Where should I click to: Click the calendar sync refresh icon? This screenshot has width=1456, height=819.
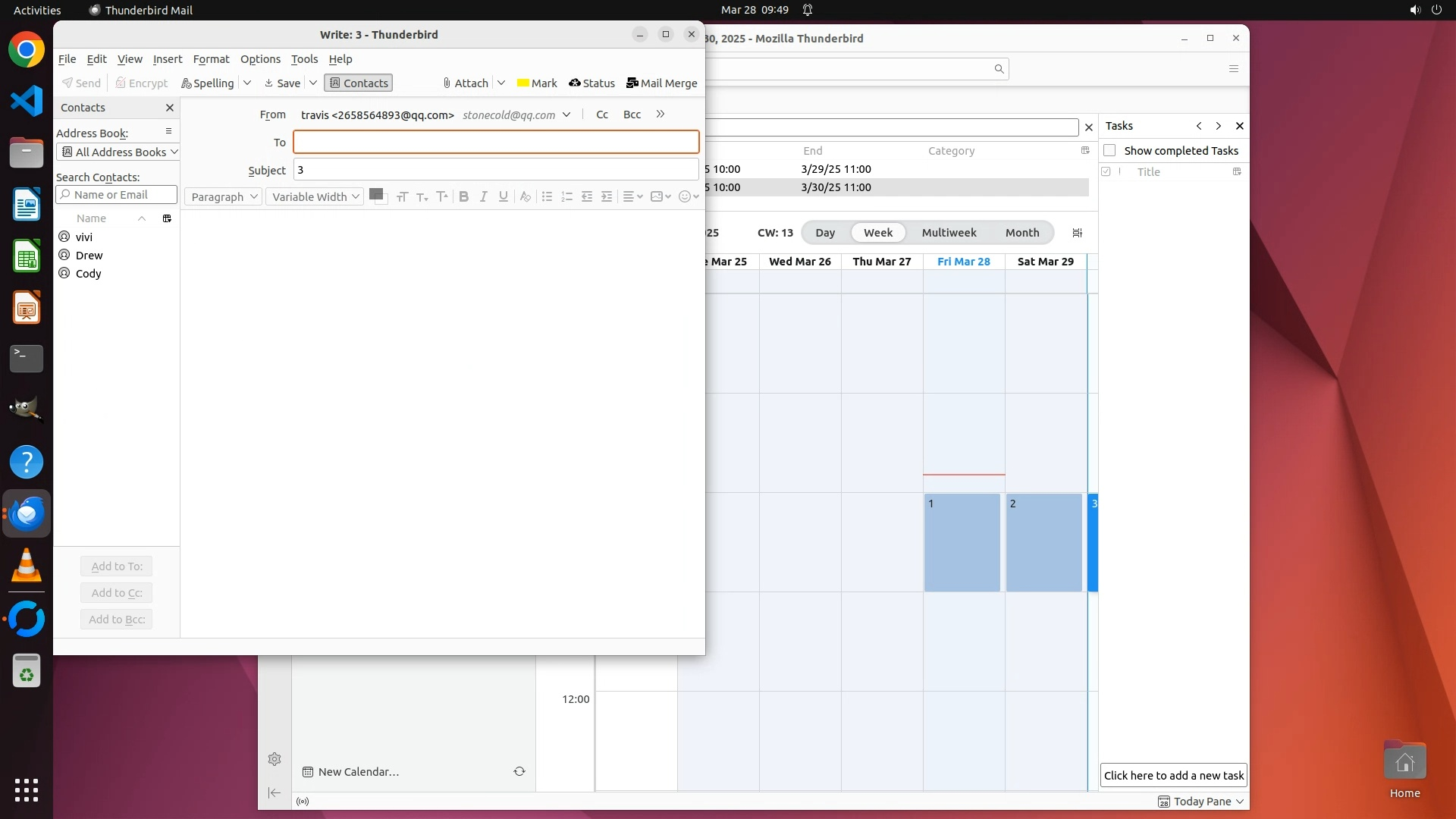coord(519,771)
